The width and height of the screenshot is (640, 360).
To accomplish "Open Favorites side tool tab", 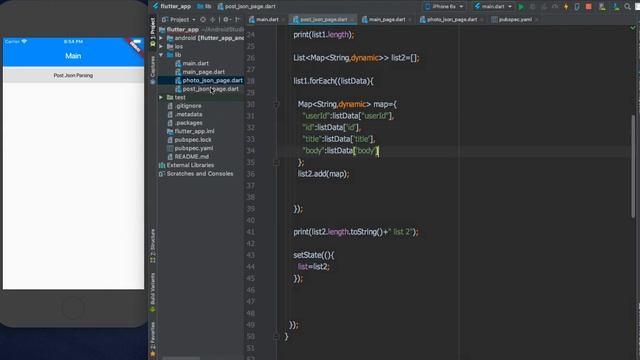I will point(153,340).
